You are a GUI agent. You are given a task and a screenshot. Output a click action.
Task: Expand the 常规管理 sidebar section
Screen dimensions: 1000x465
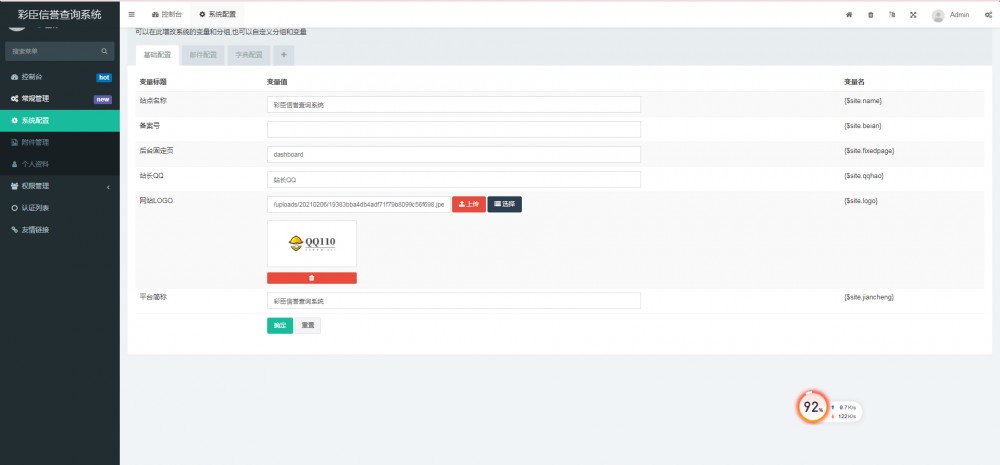59,99
